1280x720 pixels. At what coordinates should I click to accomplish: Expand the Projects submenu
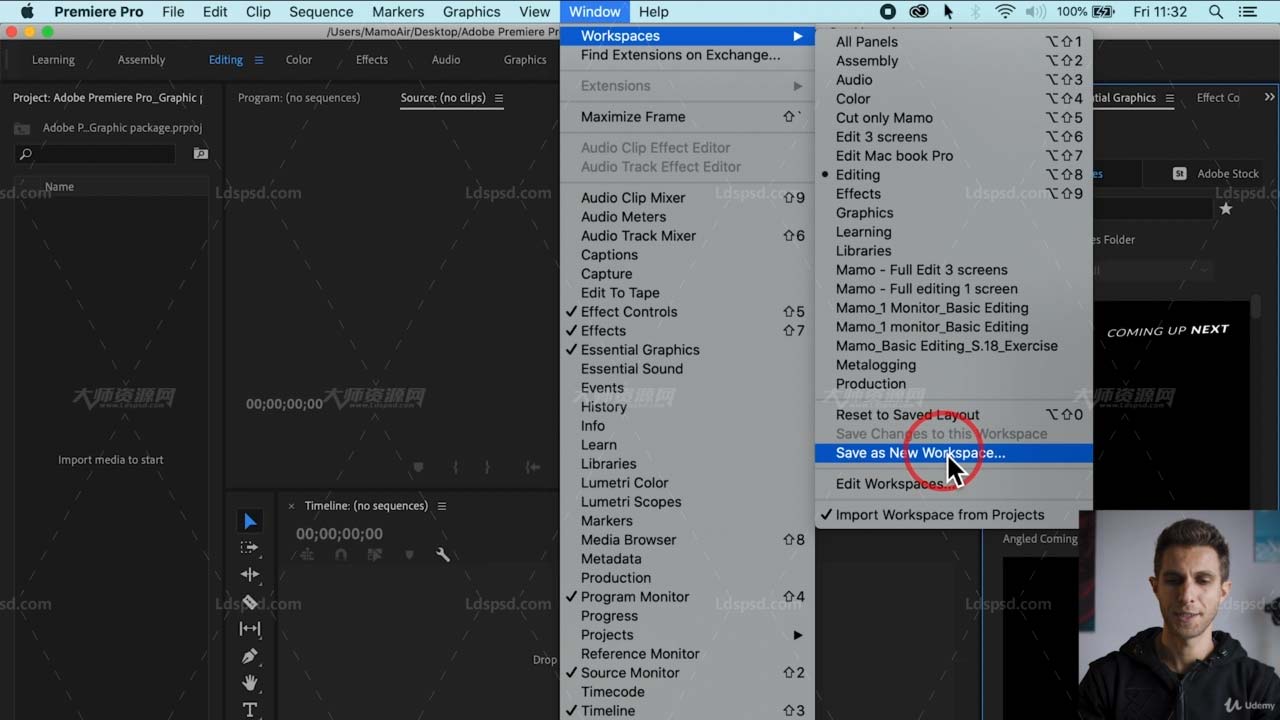(687, 635)
